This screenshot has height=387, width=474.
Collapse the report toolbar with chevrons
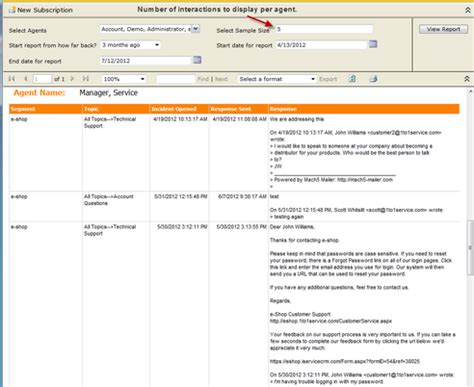tap(467, 79)
